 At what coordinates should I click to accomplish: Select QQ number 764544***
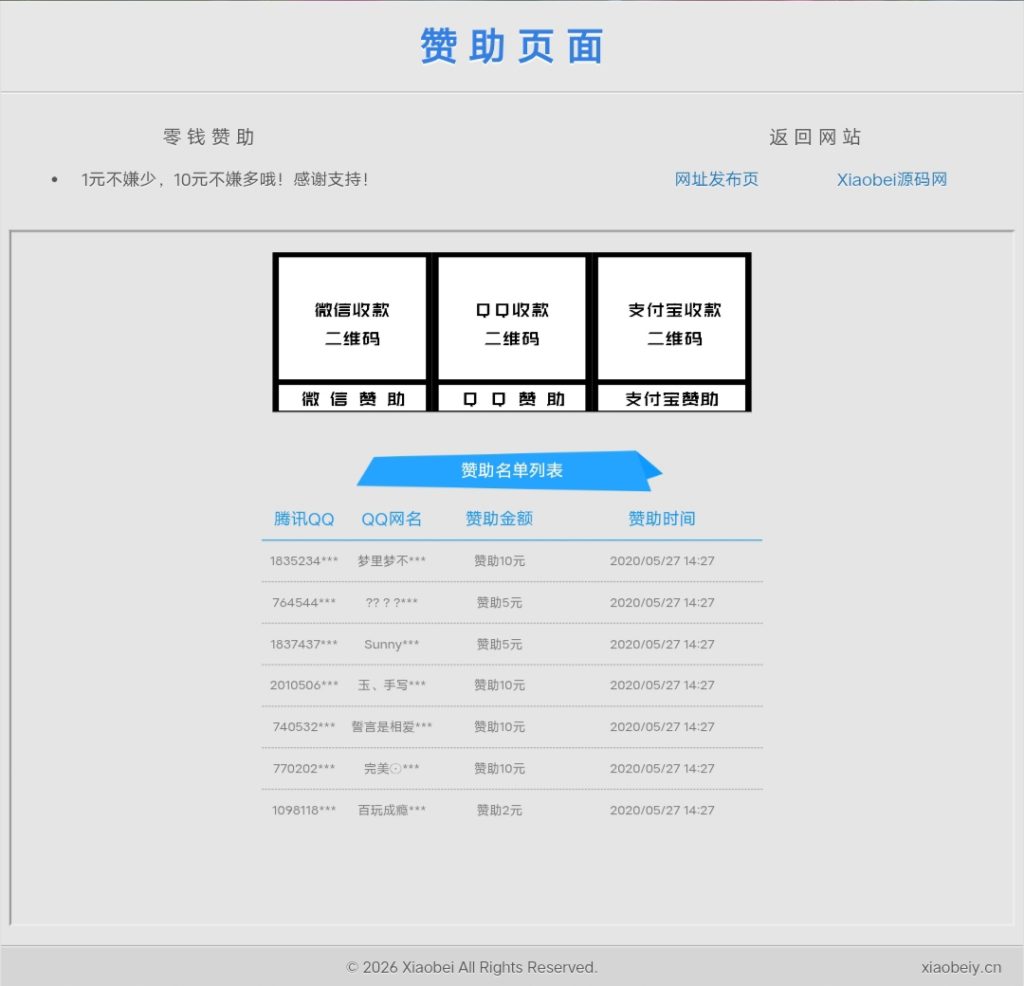(x=304, y=603)
